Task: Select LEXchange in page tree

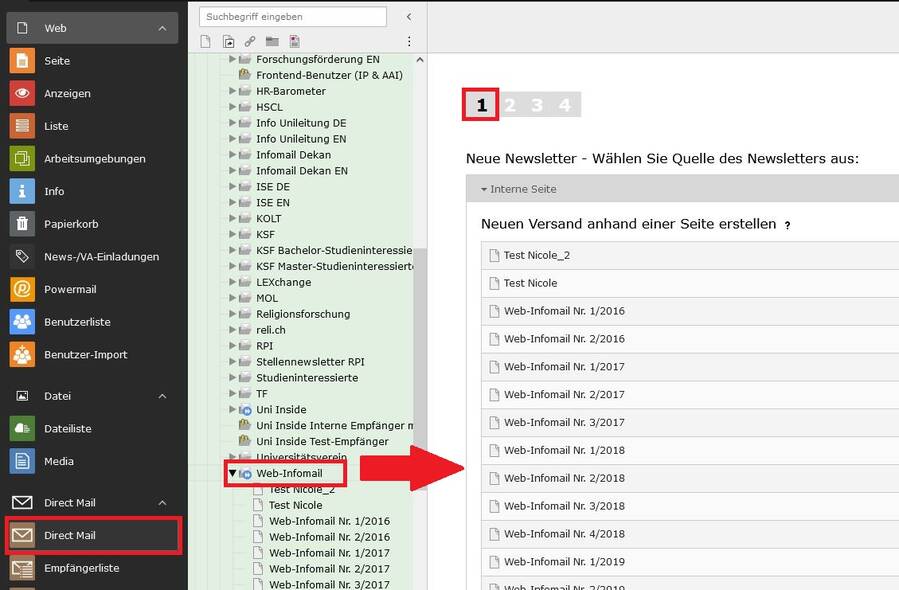Action: [x=283, y=282]
